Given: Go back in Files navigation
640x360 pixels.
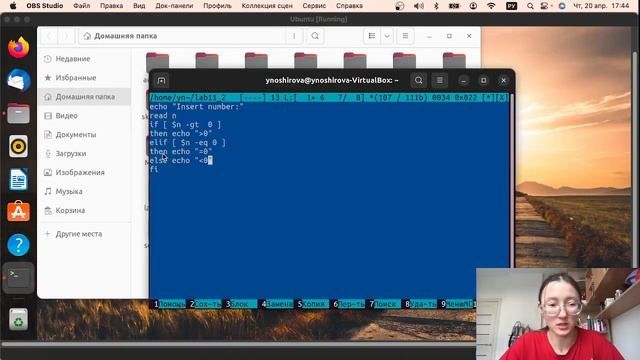Looking at the screenshot, I should (x=49, y=36).
